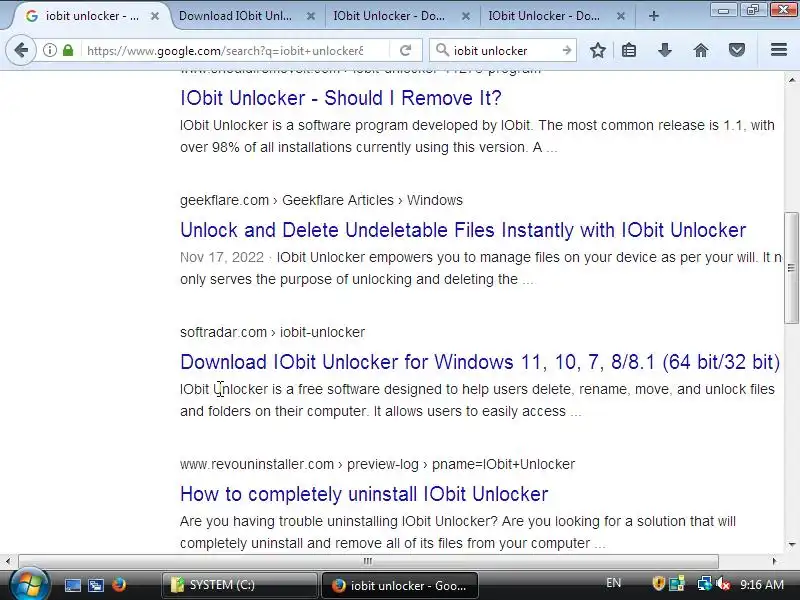Reload the page with the refresh icon
Viewport: 800px width, 600px height.
click(x=406, y=51)
